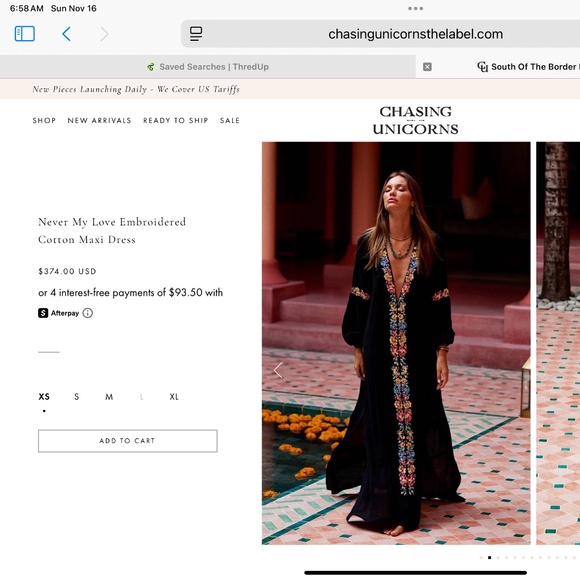Add the dress to cart
Image resolution: width=580 pixels, height=580 pixels.
[128, 441]
